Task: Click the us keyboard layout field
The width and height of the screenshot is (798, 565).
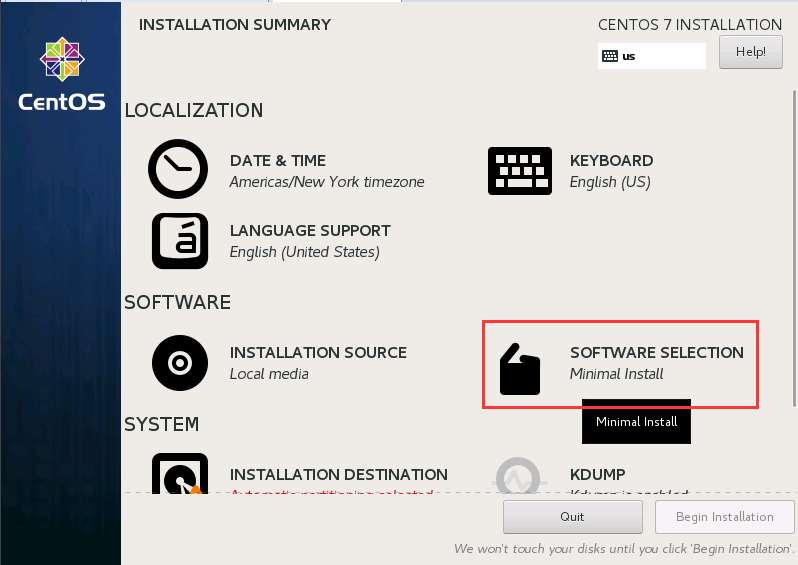Action: coord(651,56)
